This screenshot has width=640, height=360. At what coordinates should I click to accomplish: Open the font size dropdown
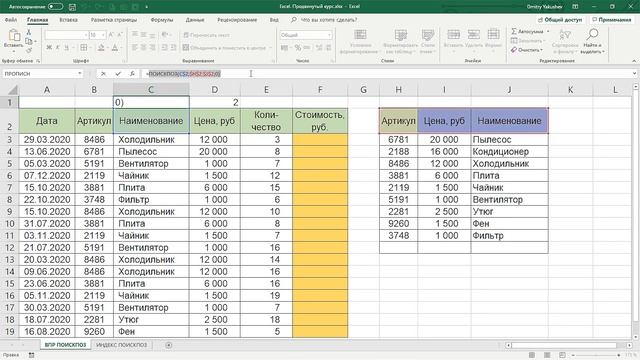pyautogui.click(x=103, y=35)
